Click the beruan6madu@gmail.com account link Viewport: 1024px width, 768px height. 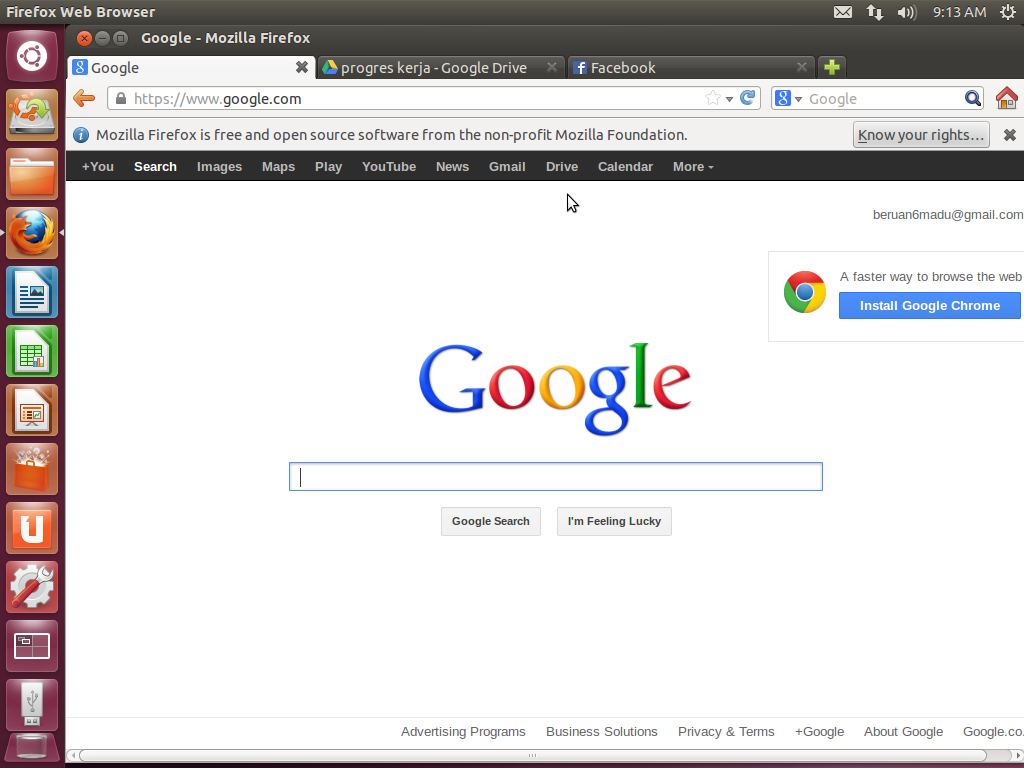pyautogui.click(x=948, y=215)
